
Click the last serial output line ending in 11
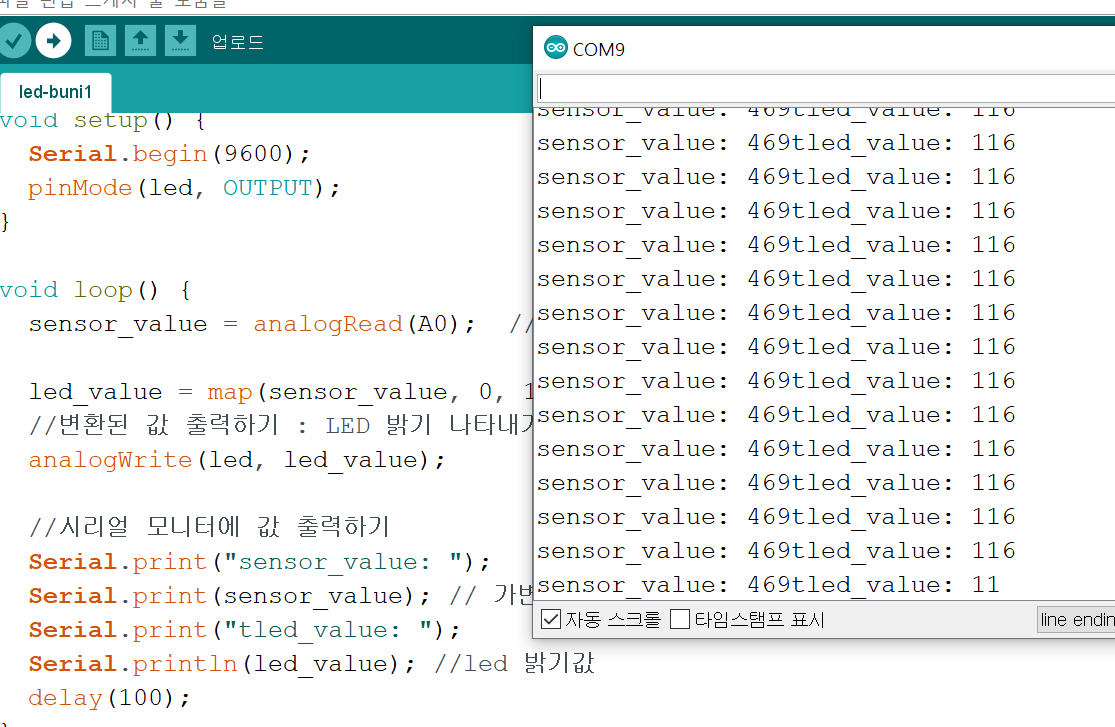click(768, 585)
